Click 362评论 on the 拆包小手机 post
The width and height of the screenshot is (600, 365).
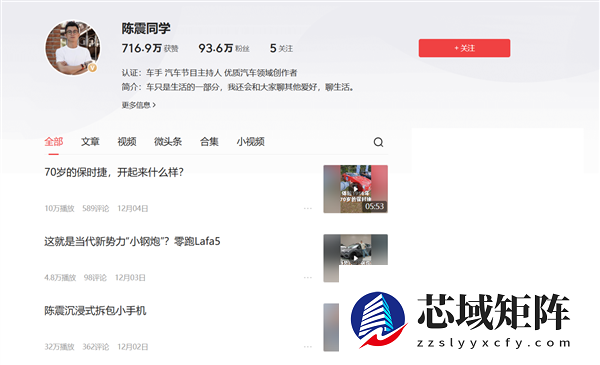pyautogui.click(x=96, y=347)
